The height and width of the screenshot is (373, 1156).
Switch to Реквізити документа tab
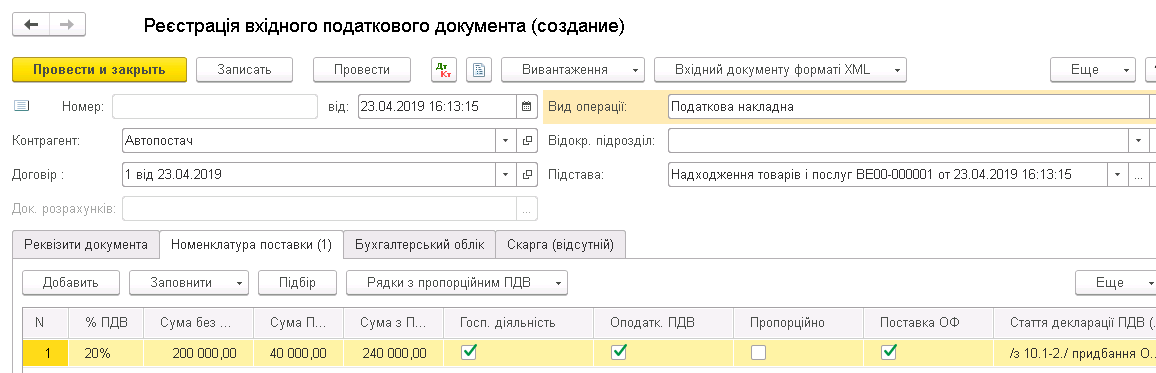(x=86, y=245)
